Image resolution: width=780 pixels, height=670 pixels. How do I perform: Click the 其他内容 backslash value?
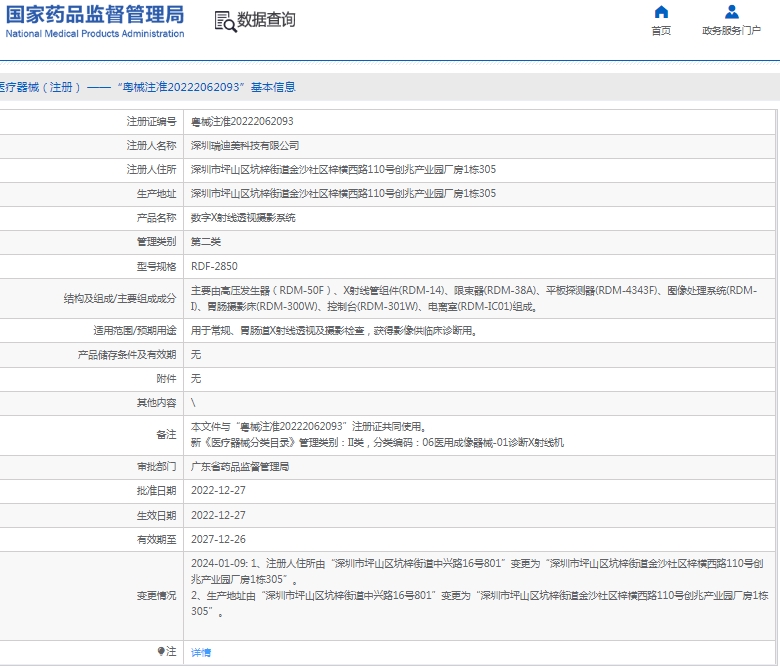[193, 403]
